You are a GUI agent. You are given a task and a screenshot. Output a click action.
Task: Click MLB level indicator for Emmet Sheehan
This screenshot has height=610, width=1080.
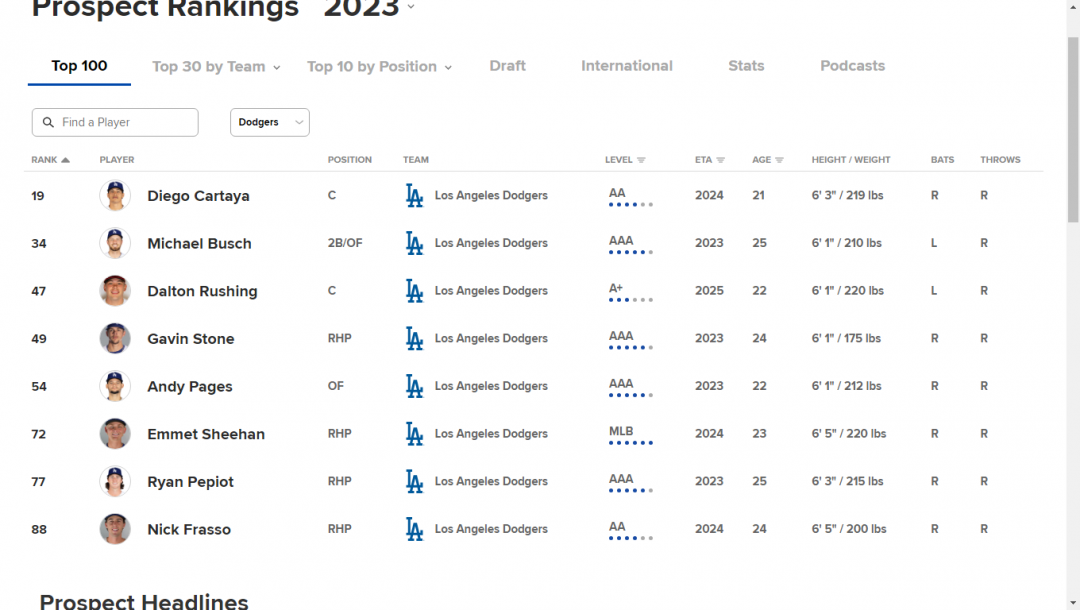pos(630,435)
